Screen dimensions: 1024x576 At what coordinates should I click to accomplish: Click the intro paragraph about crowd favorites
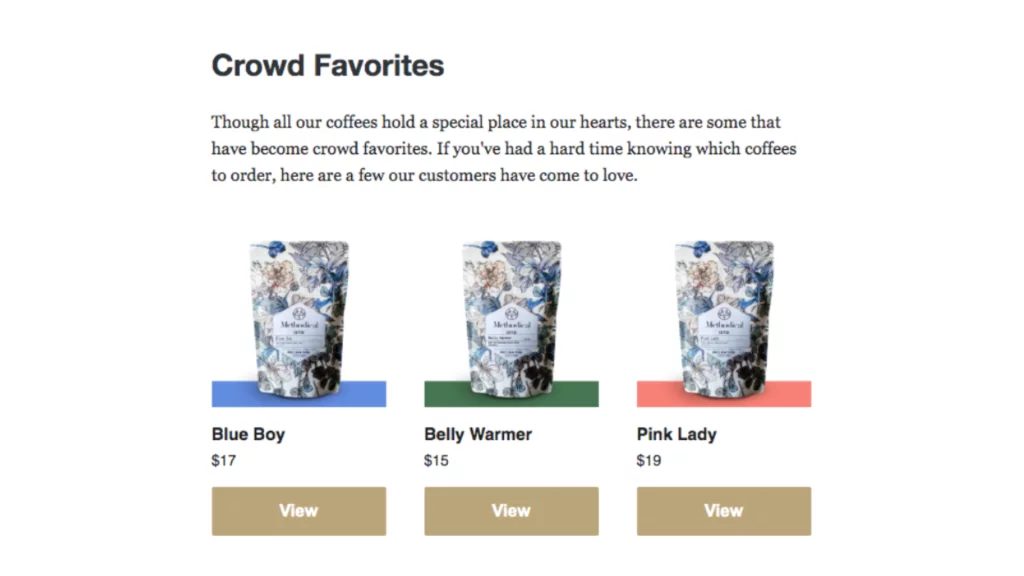click(504, 148)
